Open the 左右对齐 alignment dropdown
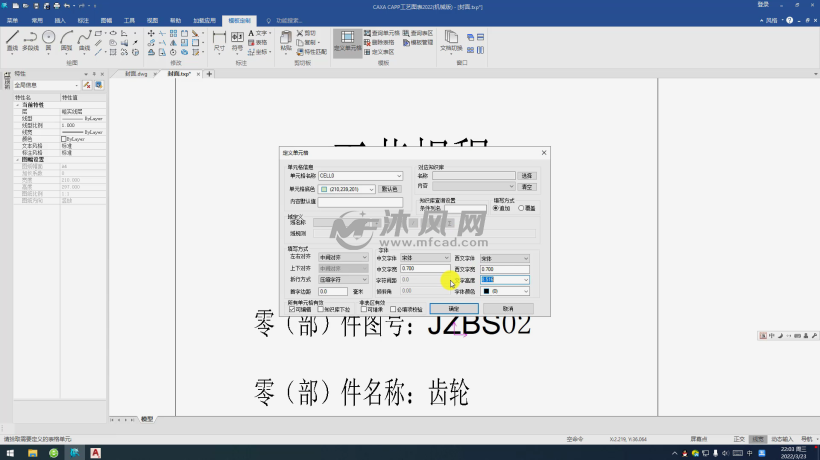Viewport: 820px width, 460px height. 365,257
